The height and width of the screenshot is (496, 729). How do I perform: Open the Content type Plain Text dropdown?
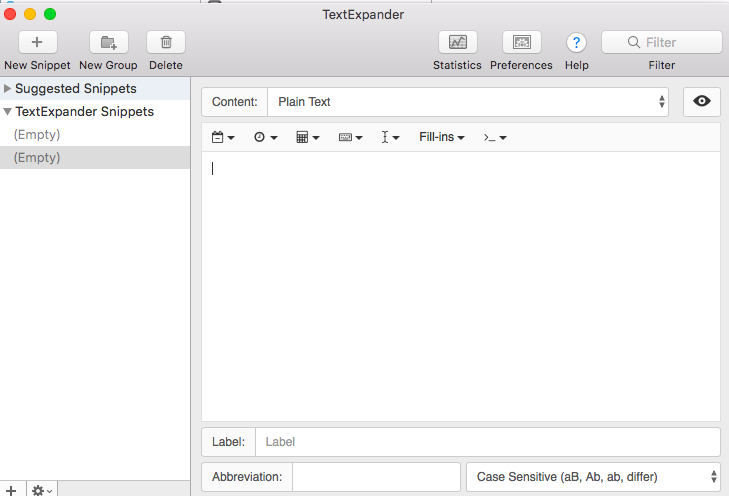coord(468,102)
